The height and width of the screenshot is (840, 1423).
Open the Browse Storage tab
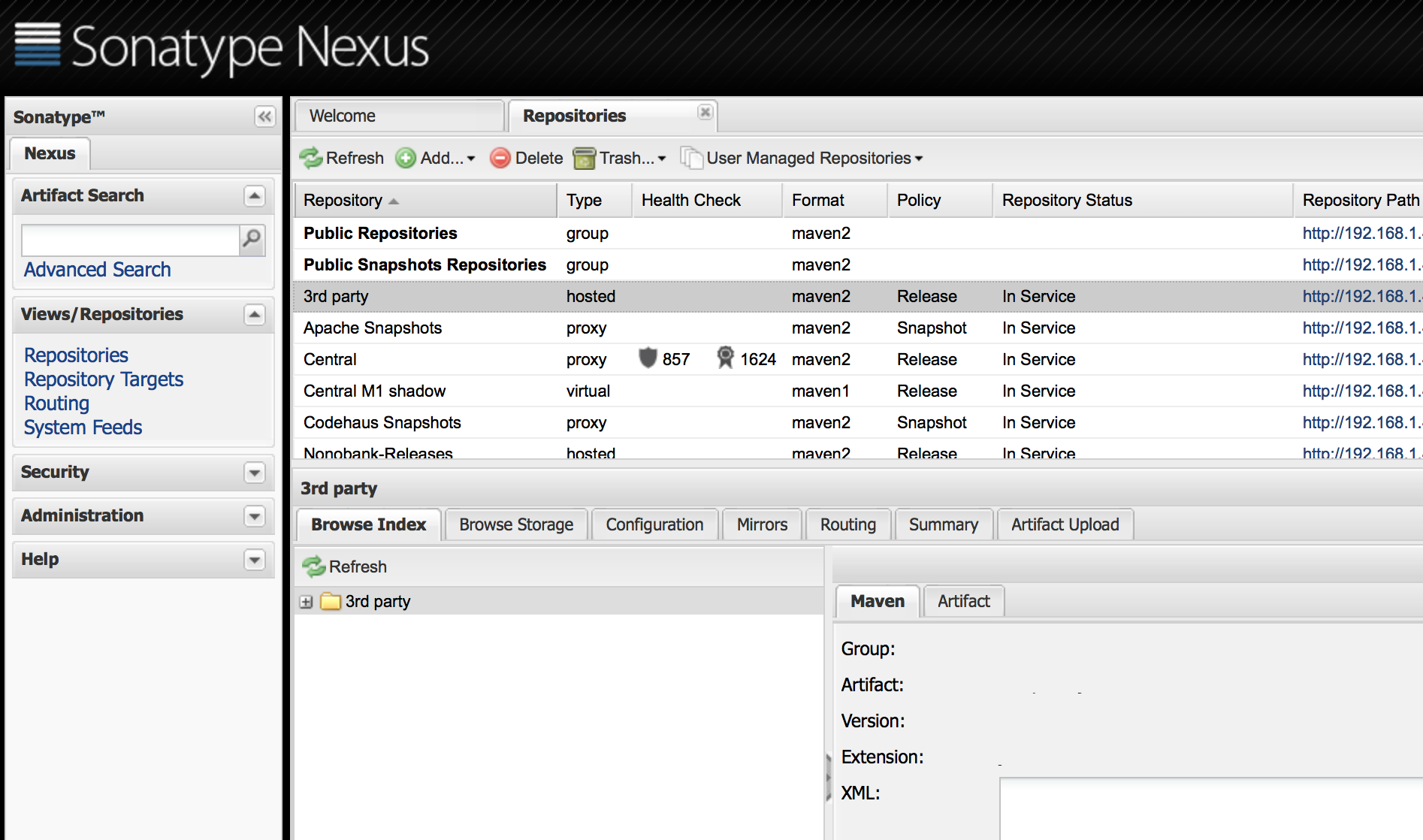[x=516, y=524]
